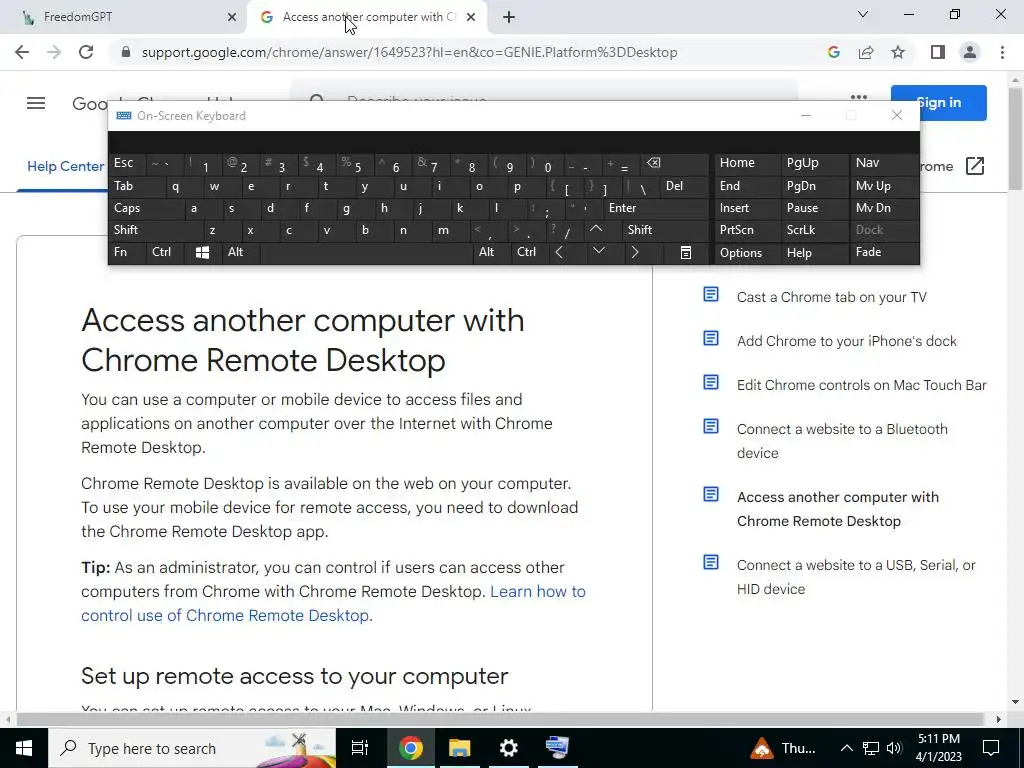
Task: Open the notification center icon
Action: (x=991, y=748)
